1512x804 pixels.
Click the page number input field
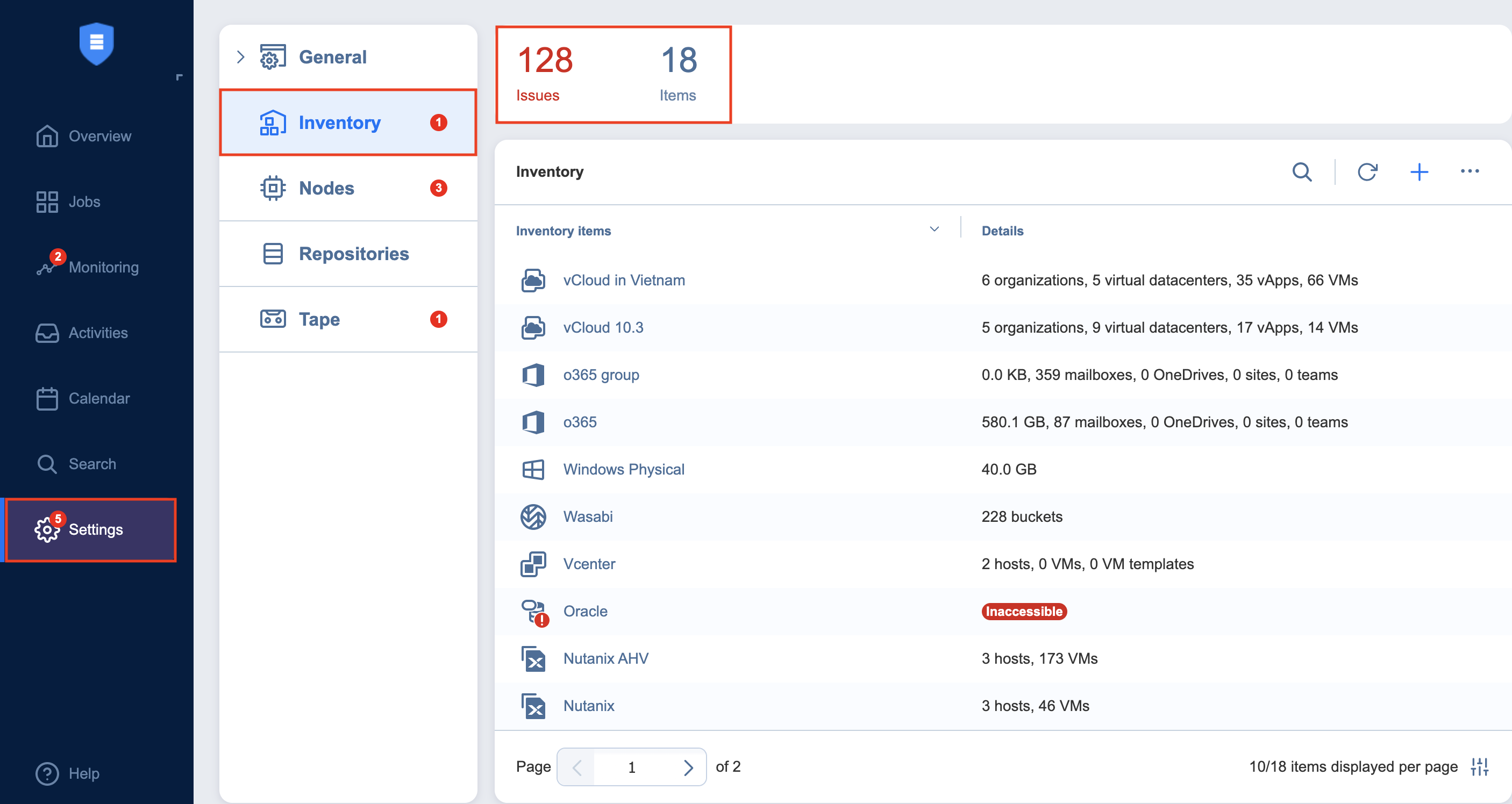[632, 767]
